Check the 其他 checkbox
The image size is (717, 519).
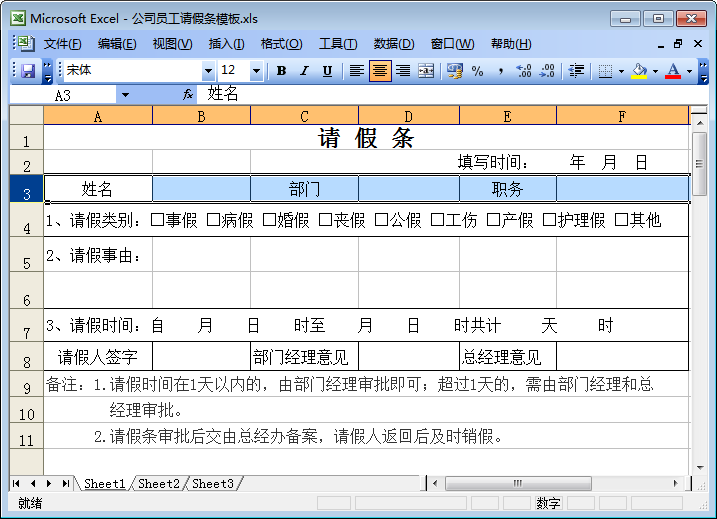[x=621, y=219]
